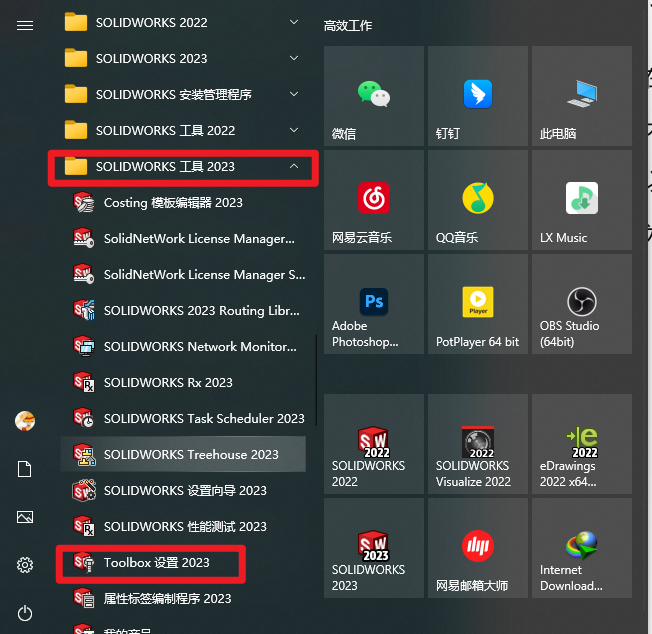The image size is (652, 634).
Task: Expand SOLIDWORKS 安装管理程序 folder chevron
Action: (x=294, y=94)
